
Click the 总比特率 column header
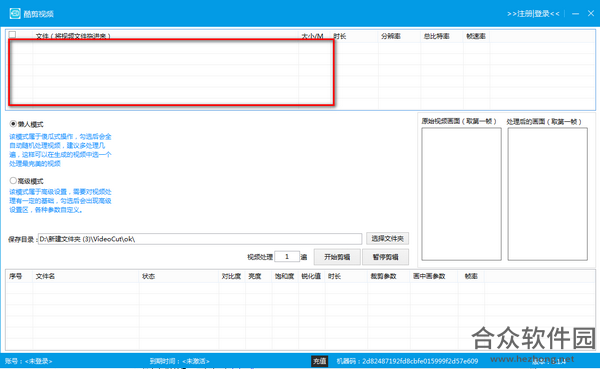click(x=436, y=36)
